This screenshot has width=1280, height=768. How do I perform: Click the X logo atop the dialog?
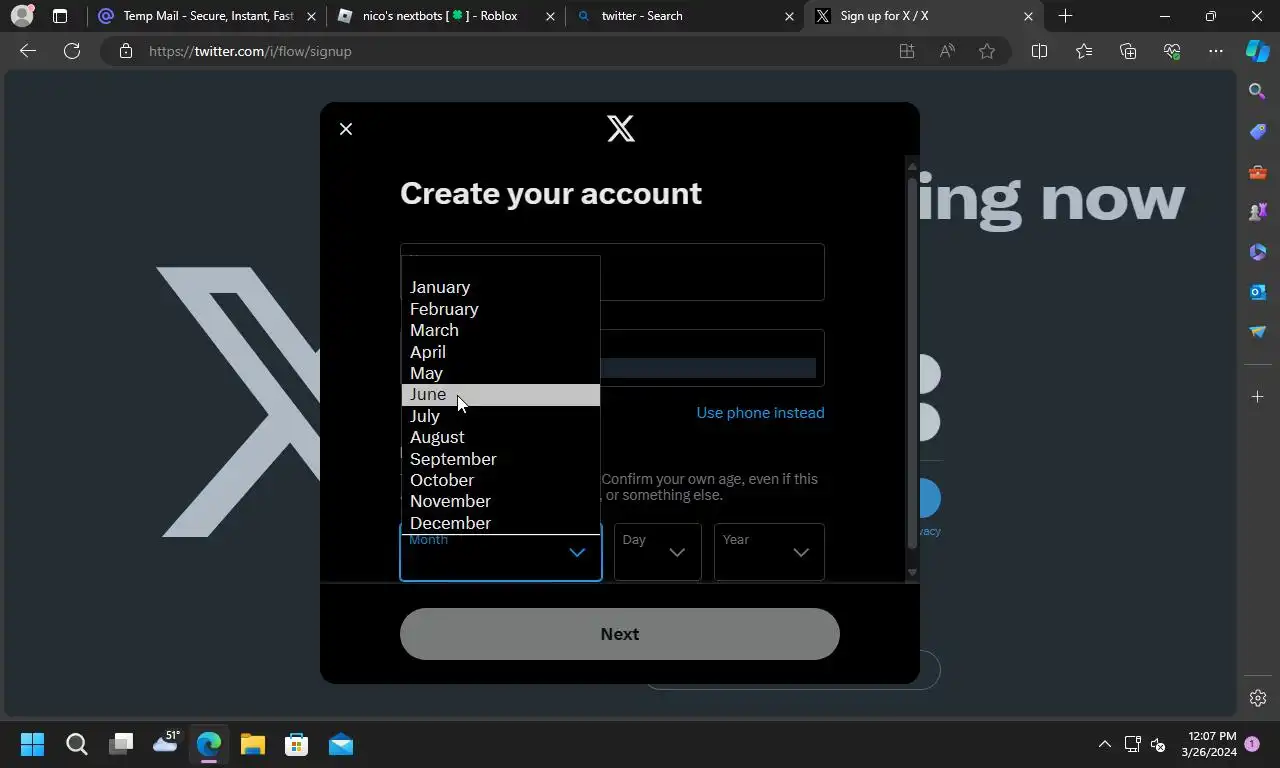621,129
